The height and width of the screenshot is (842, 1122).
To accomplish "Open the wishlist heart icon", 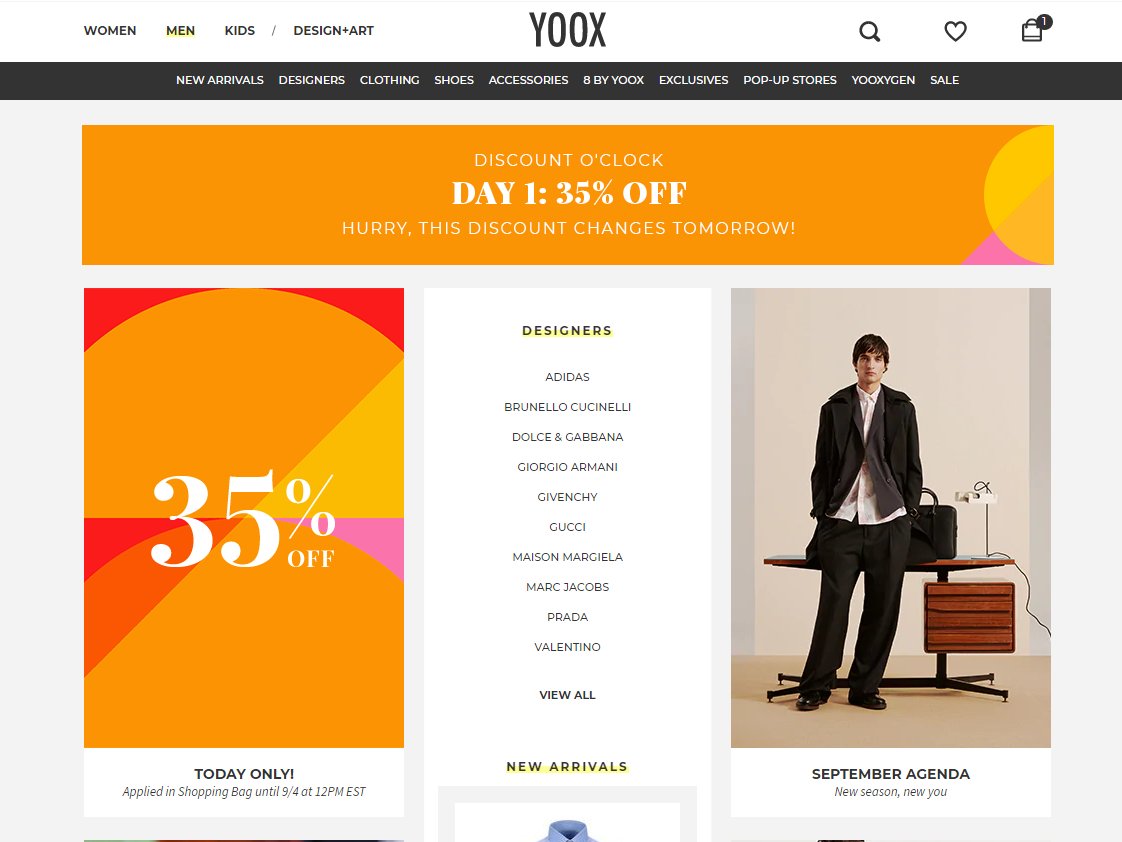I will pos(955,31).
